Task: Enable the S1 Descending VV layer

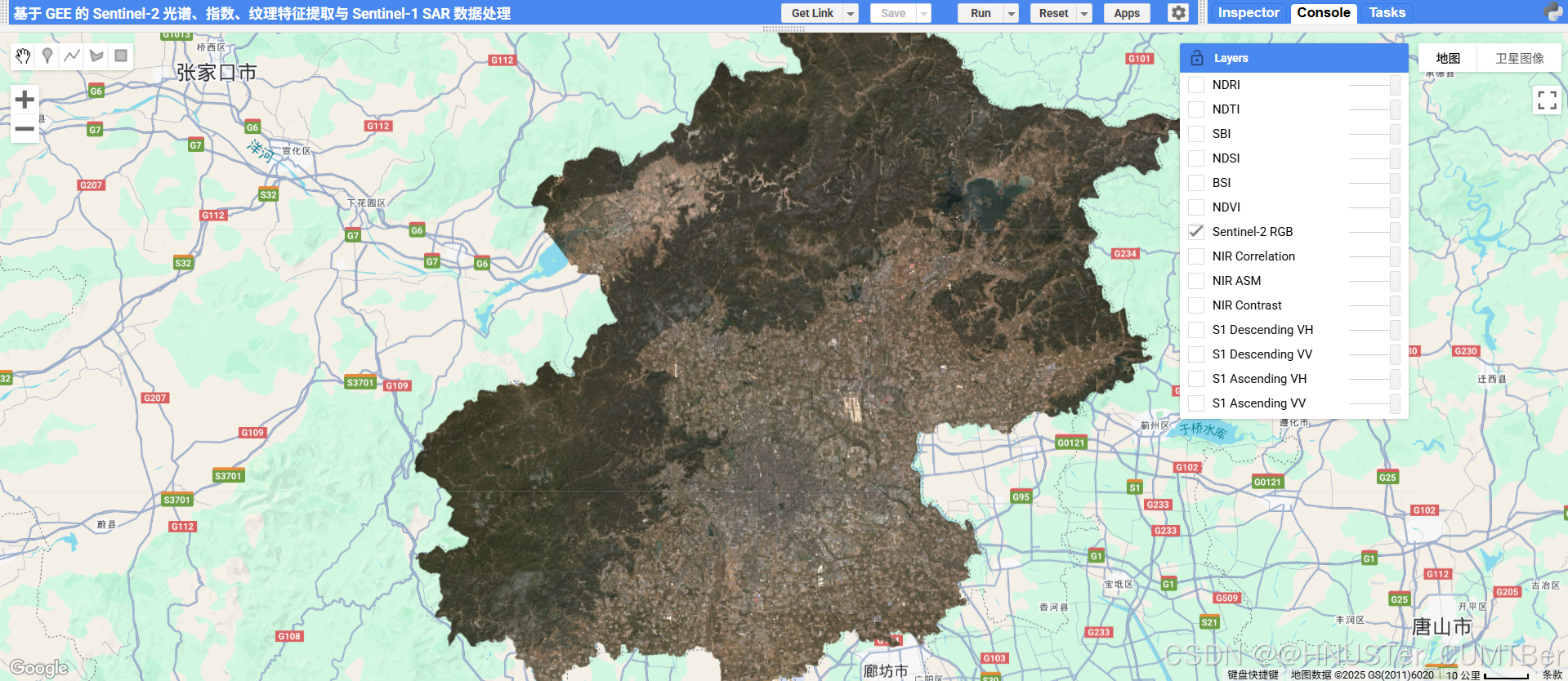Action: 1196,354
